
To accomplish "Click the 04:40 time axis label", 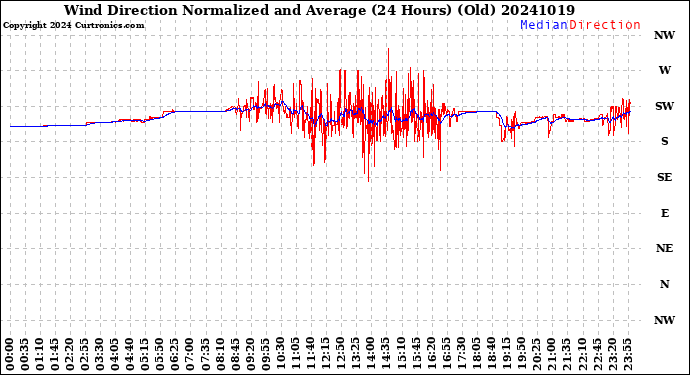I will point(130,355).
